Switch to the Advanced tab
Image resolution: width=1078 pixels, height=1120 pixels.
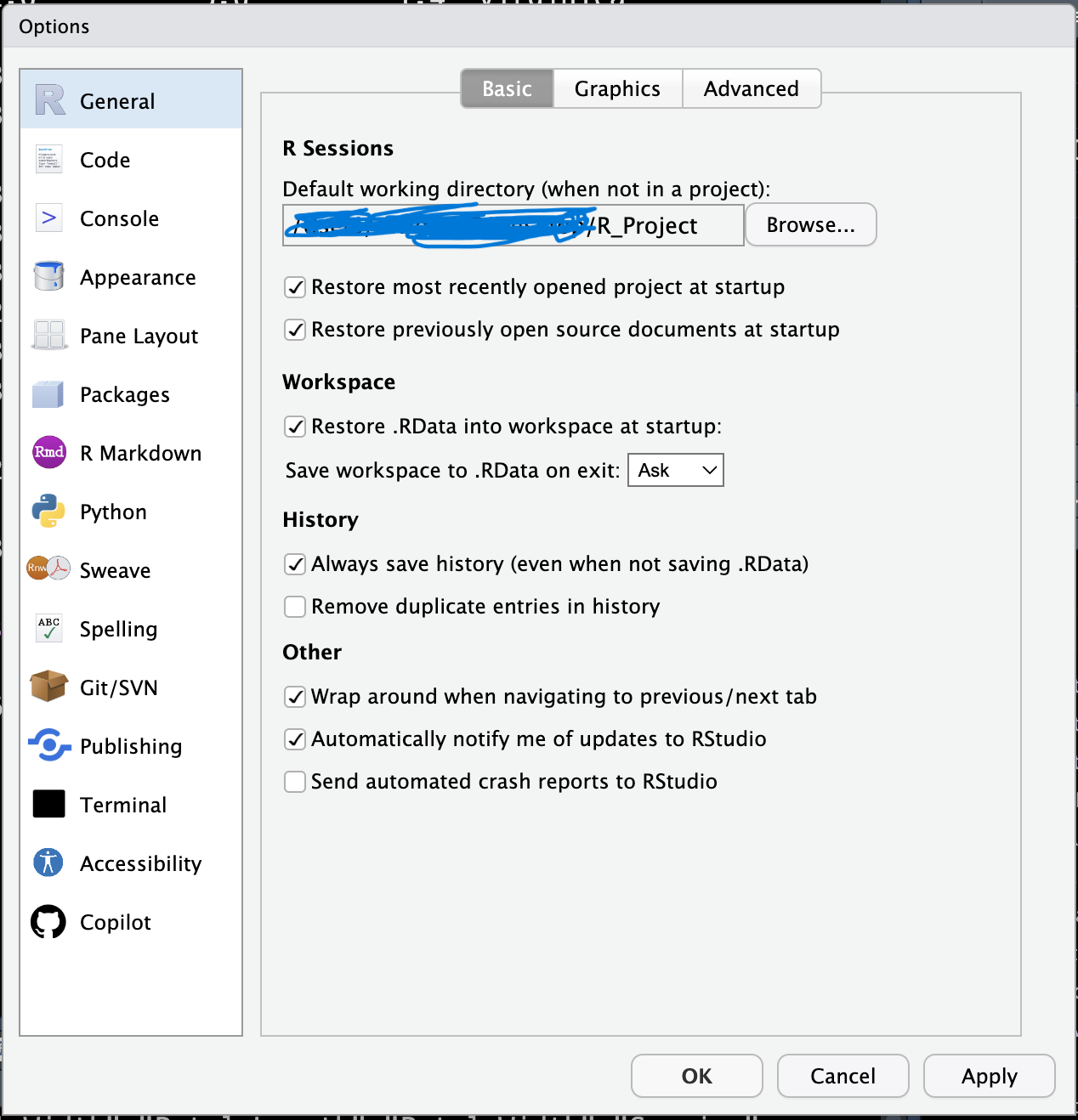[x=752, y=88]
